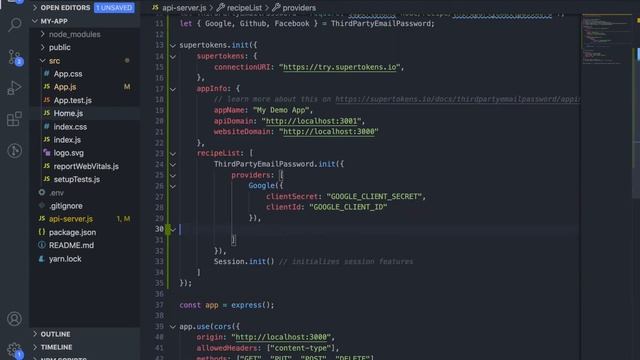640x360 pixels.
Task: Click the 1 UNSAVED badge
Action: 114,7
